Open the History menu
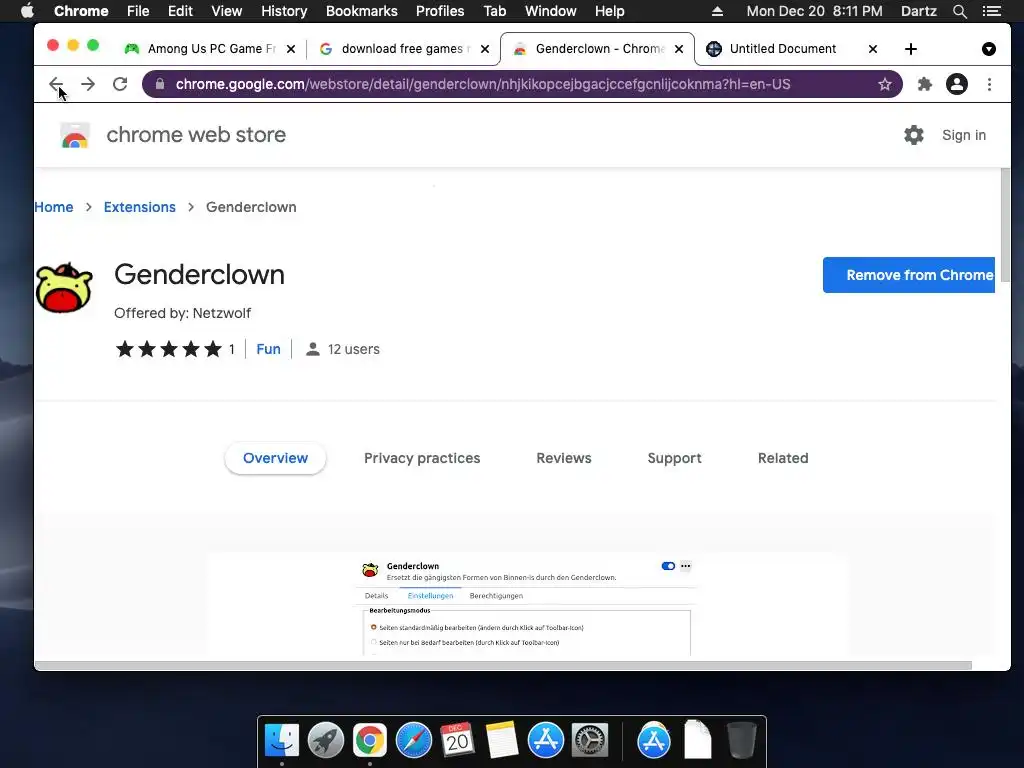 (283, 11)
